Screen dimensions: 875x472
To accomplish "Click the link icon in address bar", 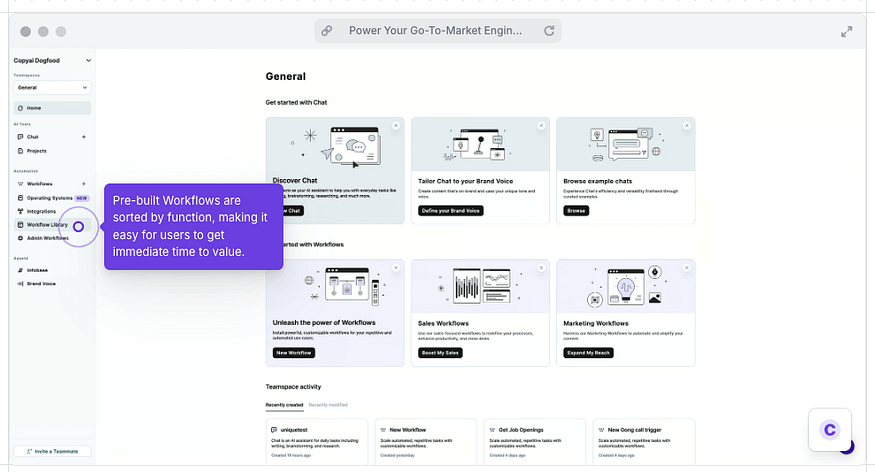I will click(326, 31).
